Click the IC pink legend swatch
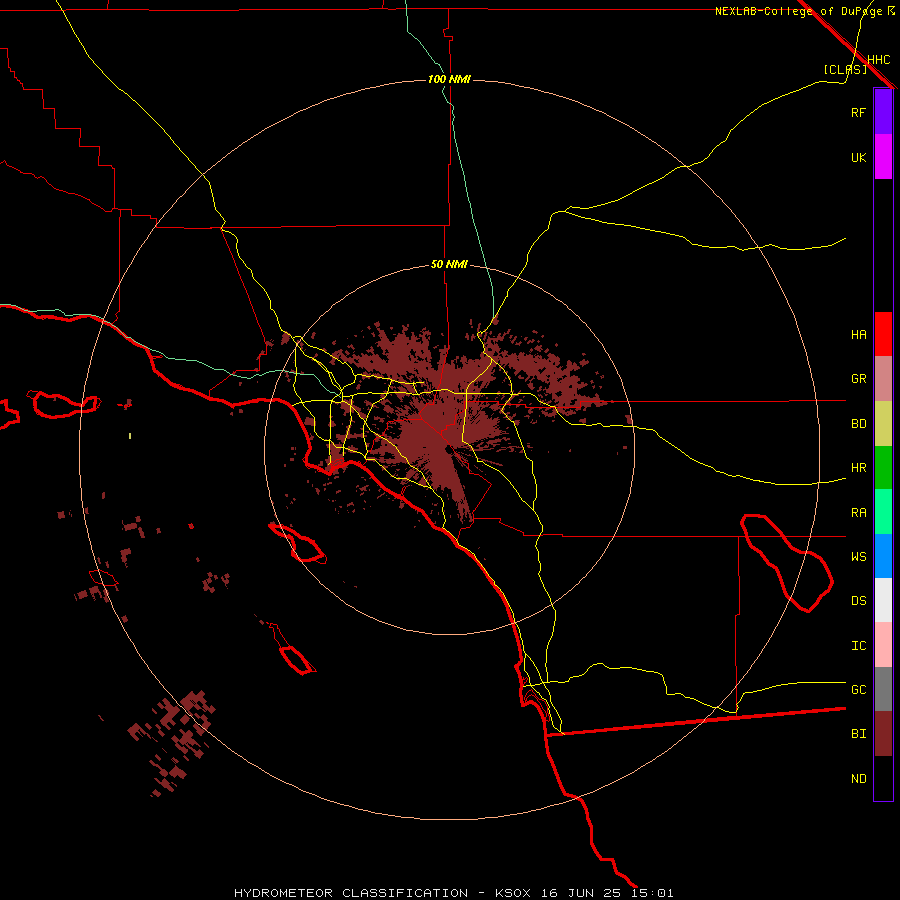This screenshot has height=900, width=900. [x=883, y=645]
